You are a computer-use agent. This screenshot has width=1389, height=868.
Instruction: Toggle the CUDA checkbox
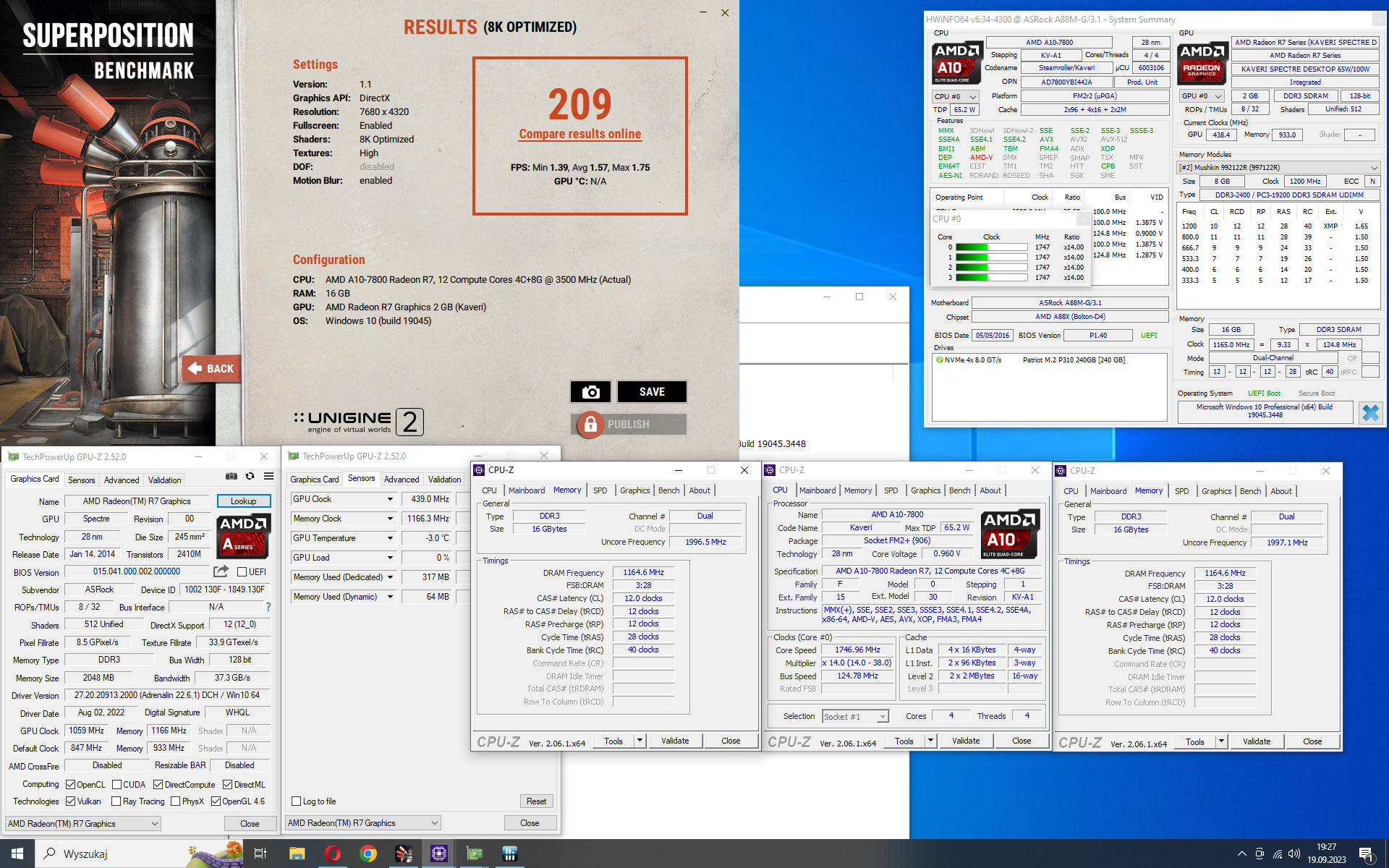[116, 784]
